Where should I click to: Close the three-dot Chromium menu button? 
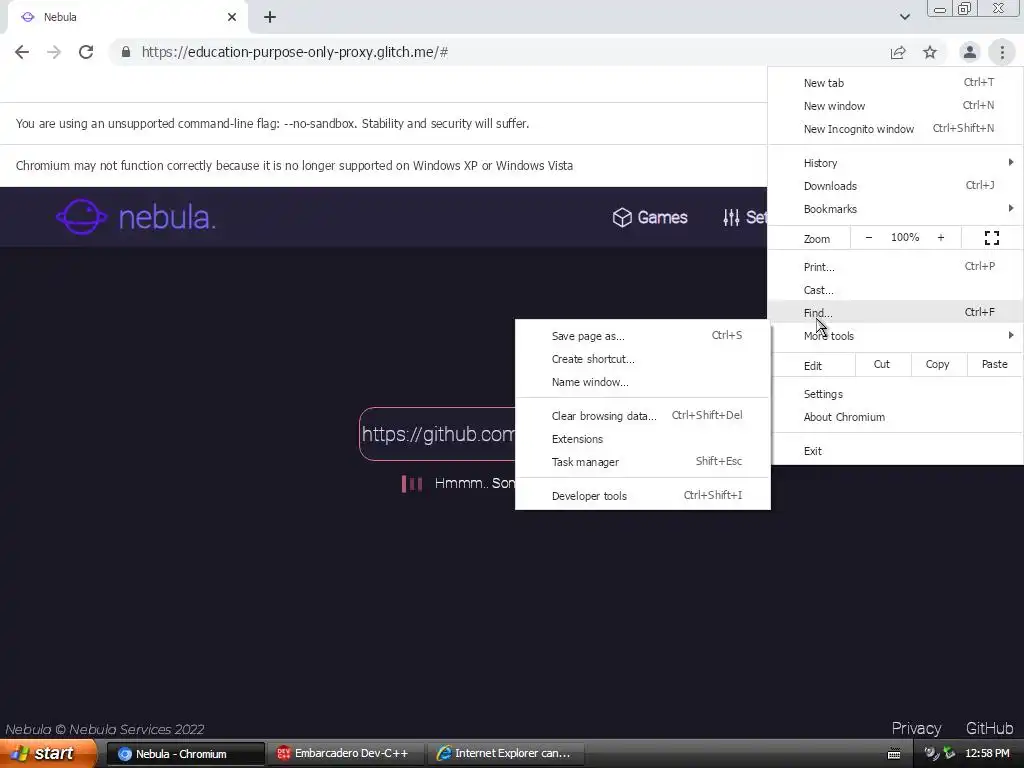pyautogui.click(x=1002, y=52)
